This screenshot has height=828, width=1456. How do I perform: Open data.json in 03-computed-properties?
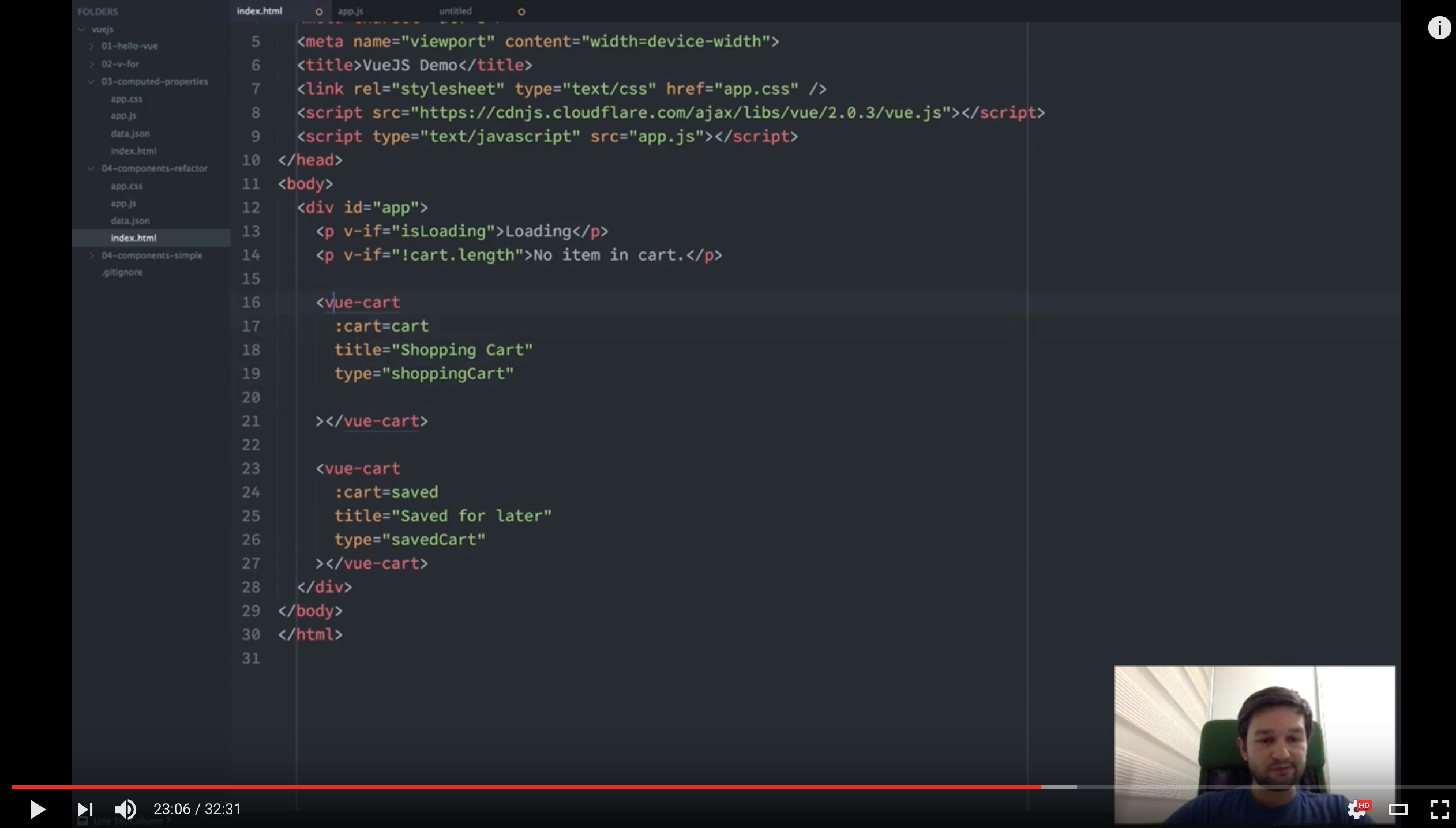point(130,134)
